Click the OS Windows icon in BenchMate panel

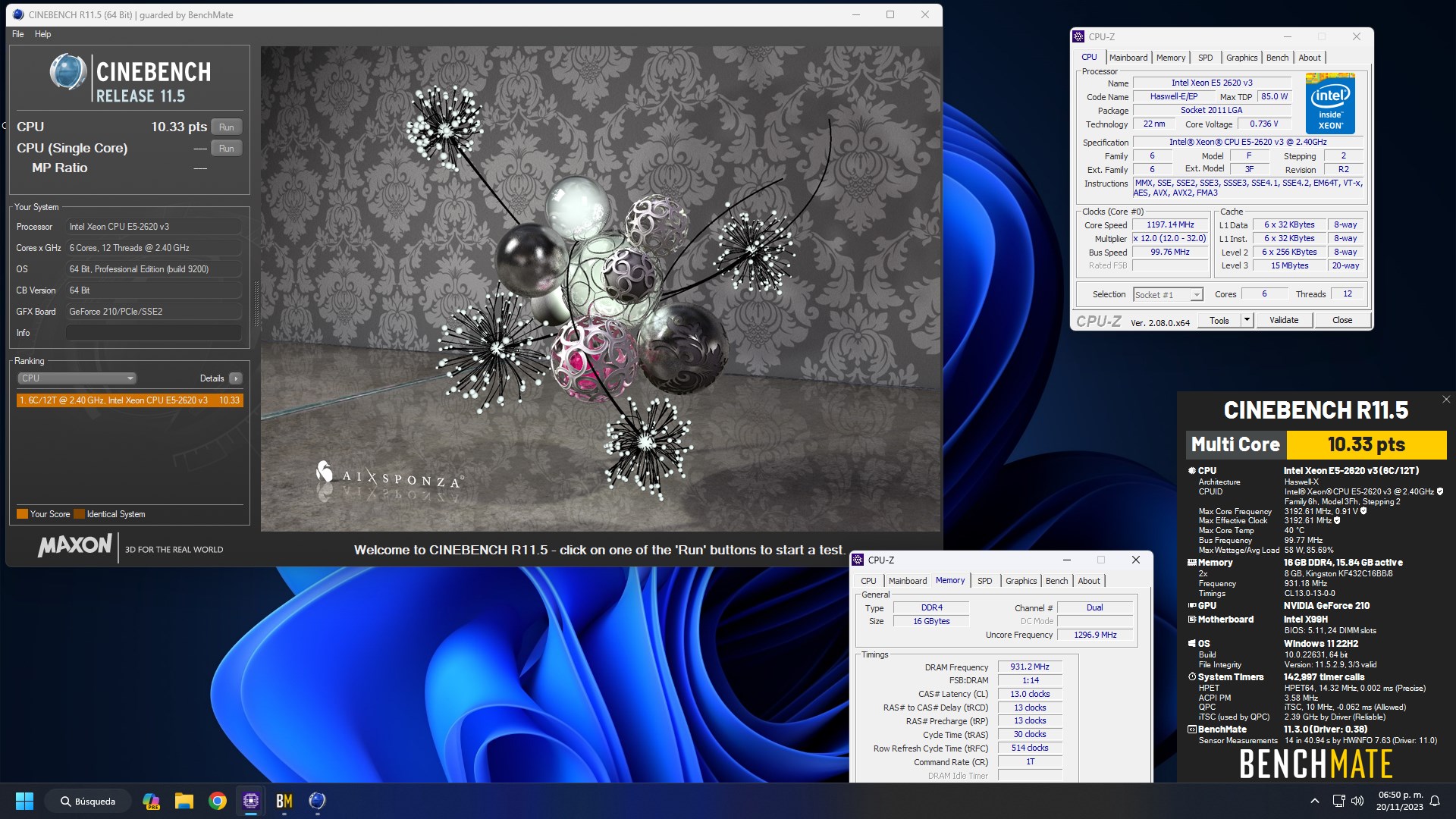pos(1191,644)
